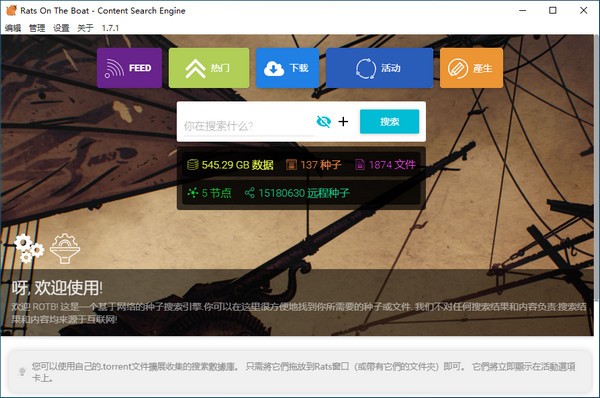Click the filter funnel gear icon
Image resolution: width=600 pixels, height=398 pixels.
(x=65, y=248)
